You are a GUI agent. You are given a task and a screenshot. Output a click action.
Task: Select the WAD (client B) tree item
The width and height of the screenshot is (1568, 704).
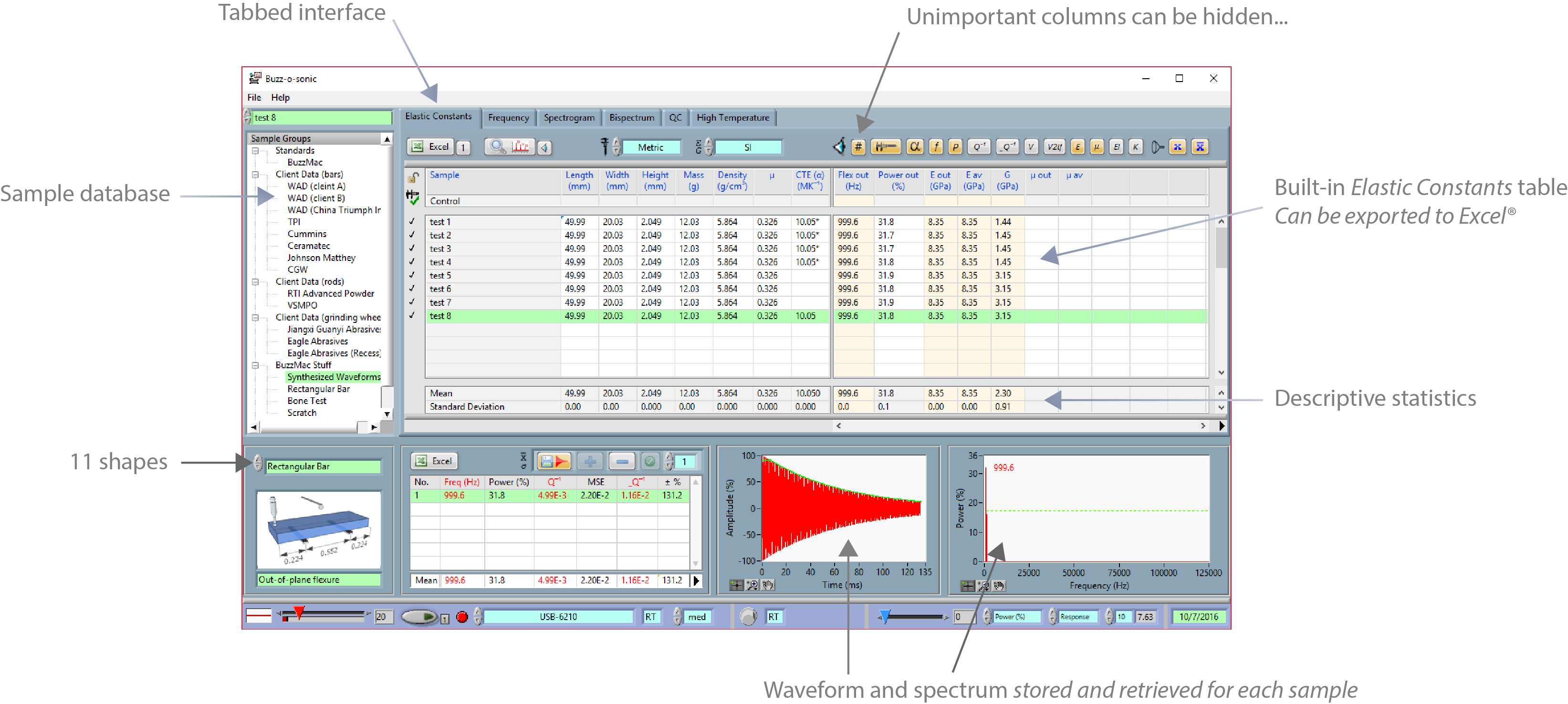pos(316,198)
